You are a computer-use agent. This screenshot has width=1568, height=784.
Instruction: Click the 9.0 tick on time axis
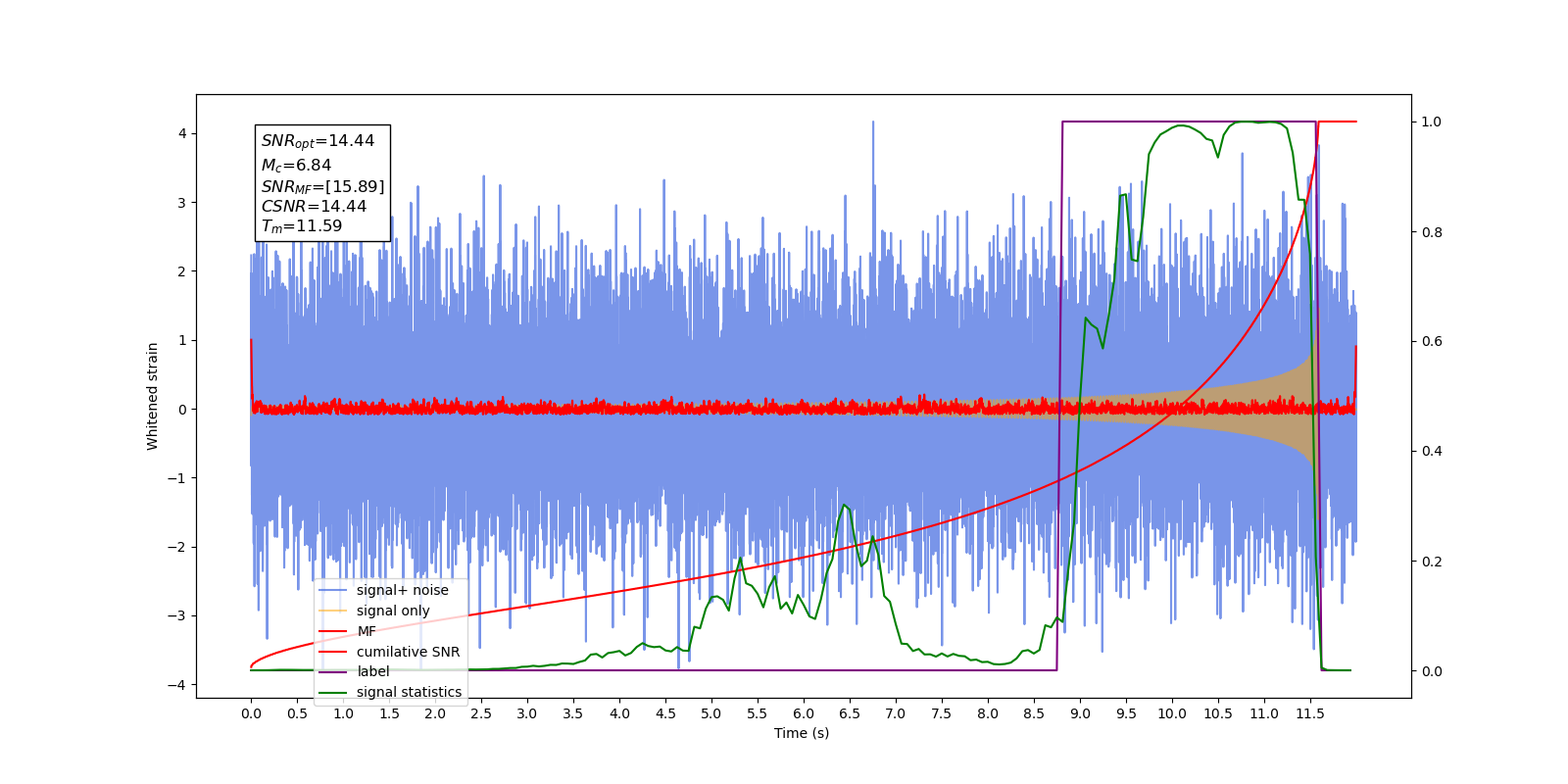point(1080,713)
